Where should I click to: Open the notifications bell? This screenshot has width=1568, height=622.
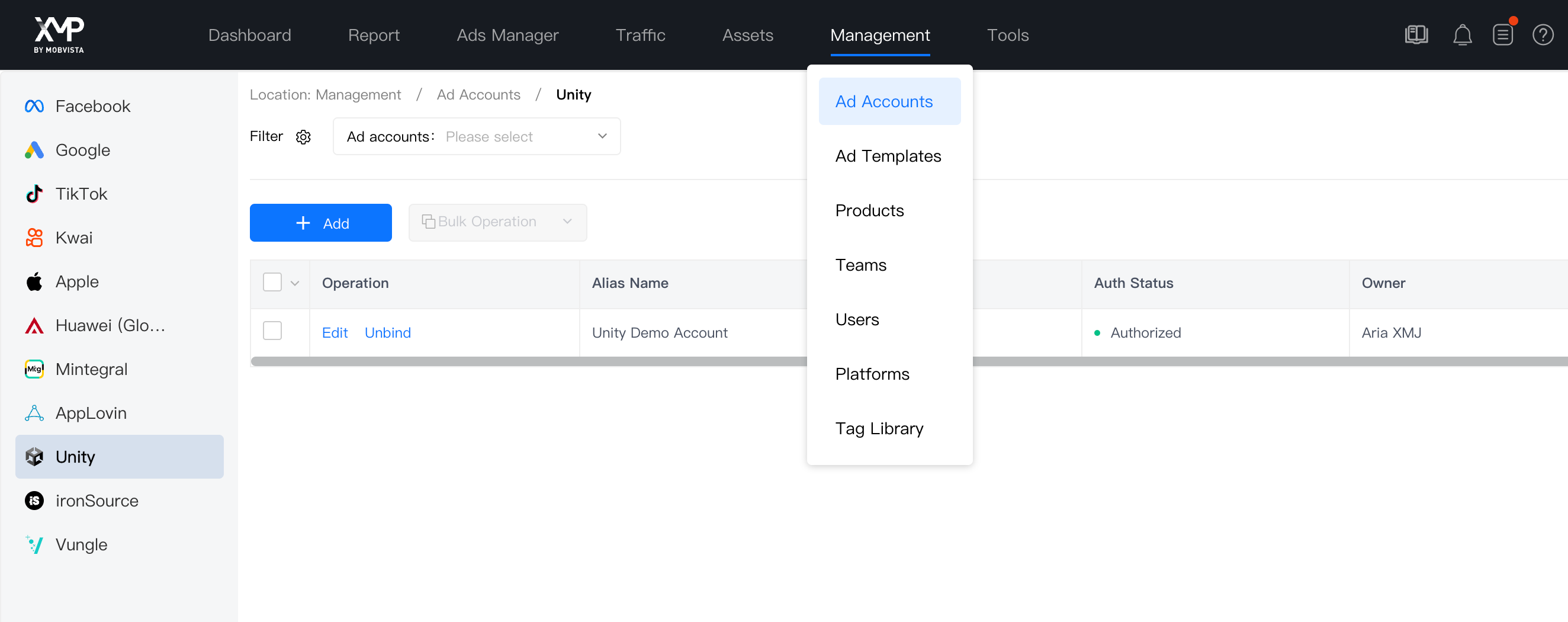coord(1463,35)
